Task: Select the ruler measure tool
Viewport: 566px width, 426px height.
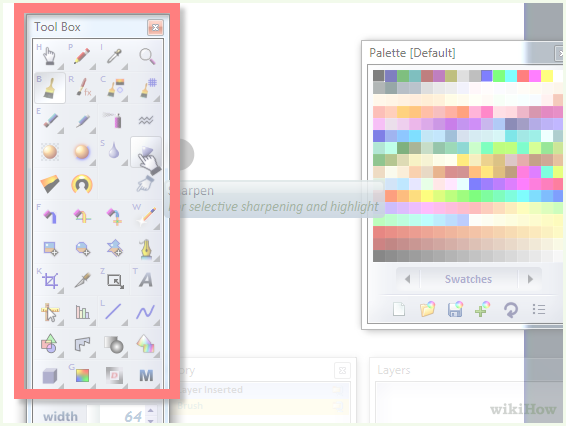Action: pos(50,312)
